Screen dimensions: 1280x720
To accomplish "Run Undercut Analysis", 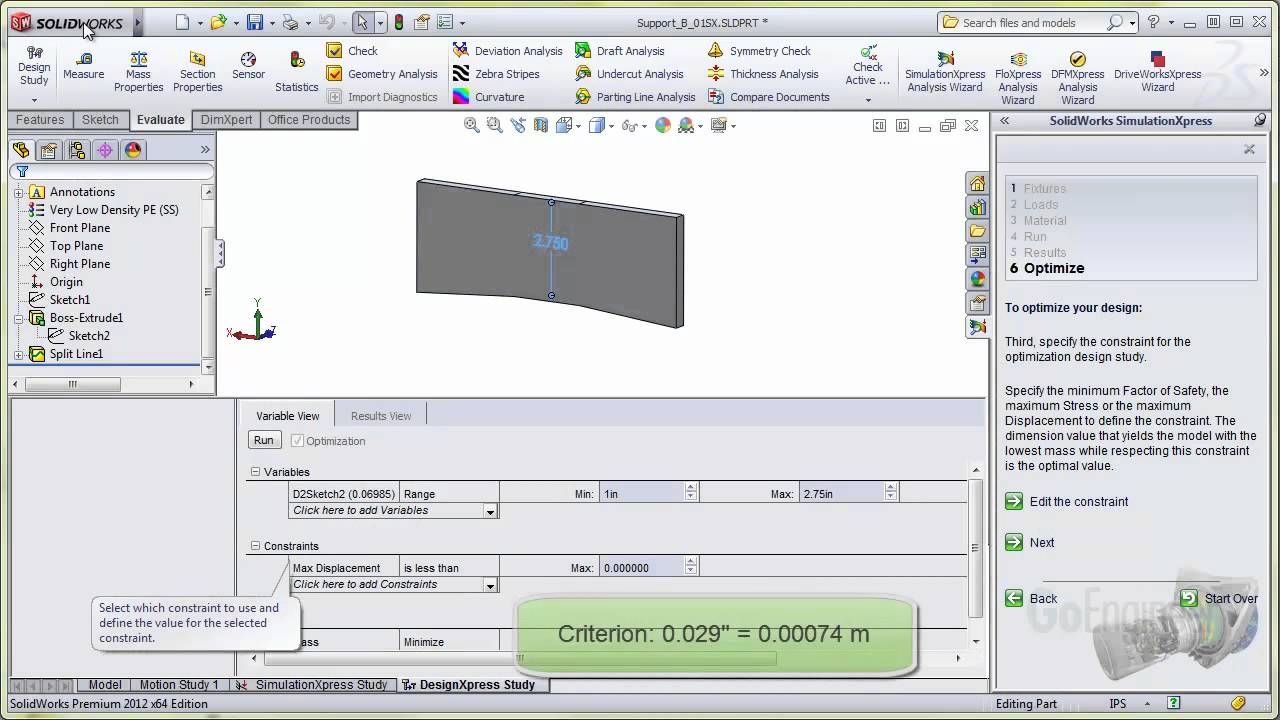I will [x=629, y=74].
